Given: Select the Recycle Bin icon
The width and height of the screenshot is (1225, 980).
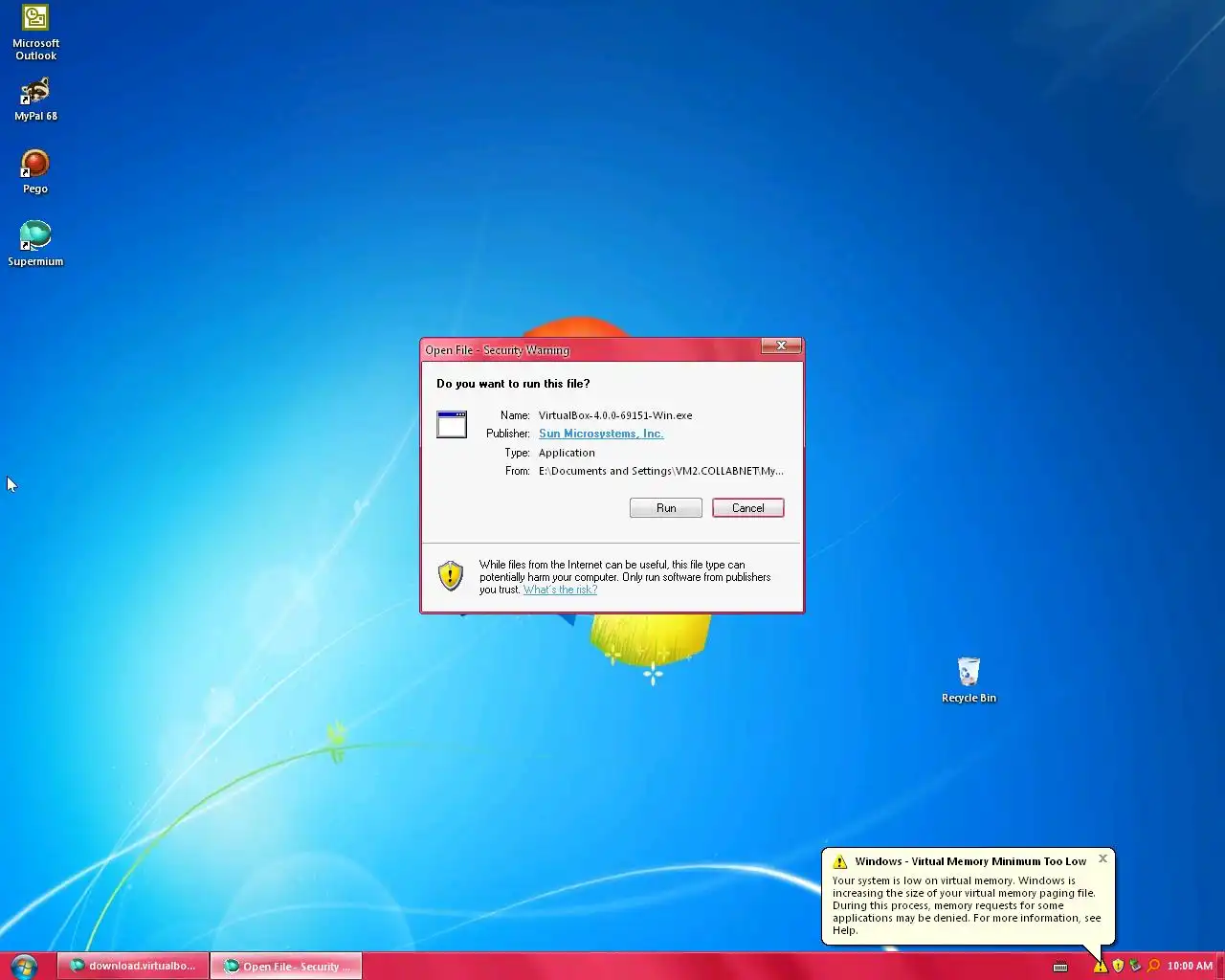Looking at the screenshot, I should pos(969,680).
